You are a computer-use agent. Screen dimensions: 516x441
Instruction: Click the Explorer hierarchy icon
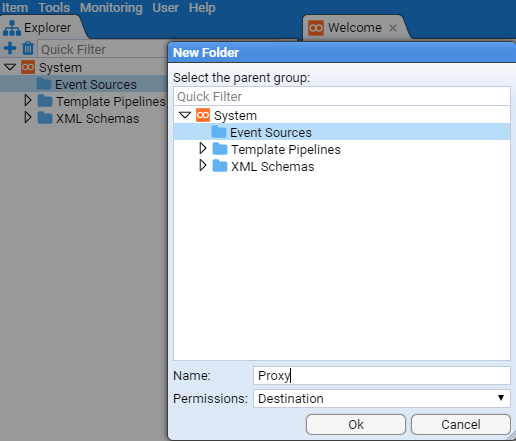12,28
